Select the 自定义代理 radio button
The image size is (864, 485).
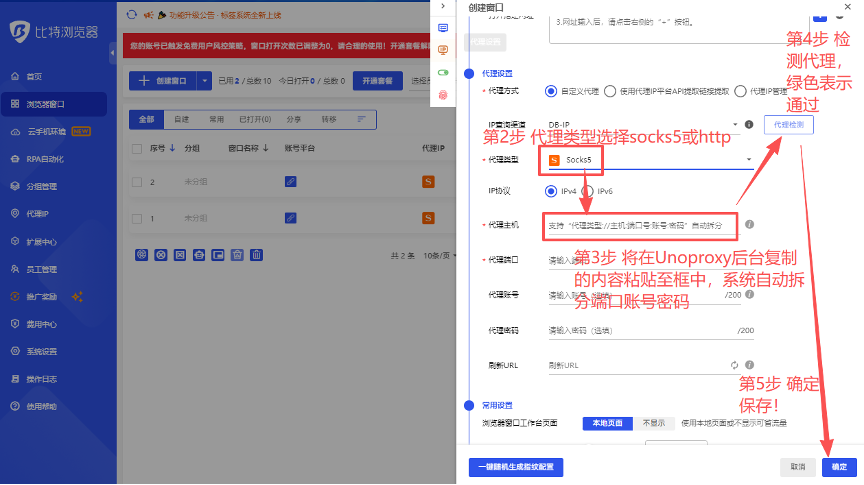(551, 91)
